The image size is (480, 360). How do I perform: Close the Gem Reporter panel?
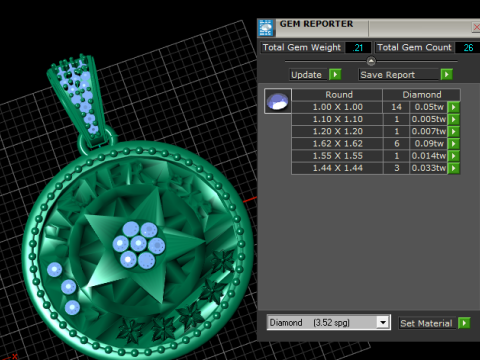[476, 27]
